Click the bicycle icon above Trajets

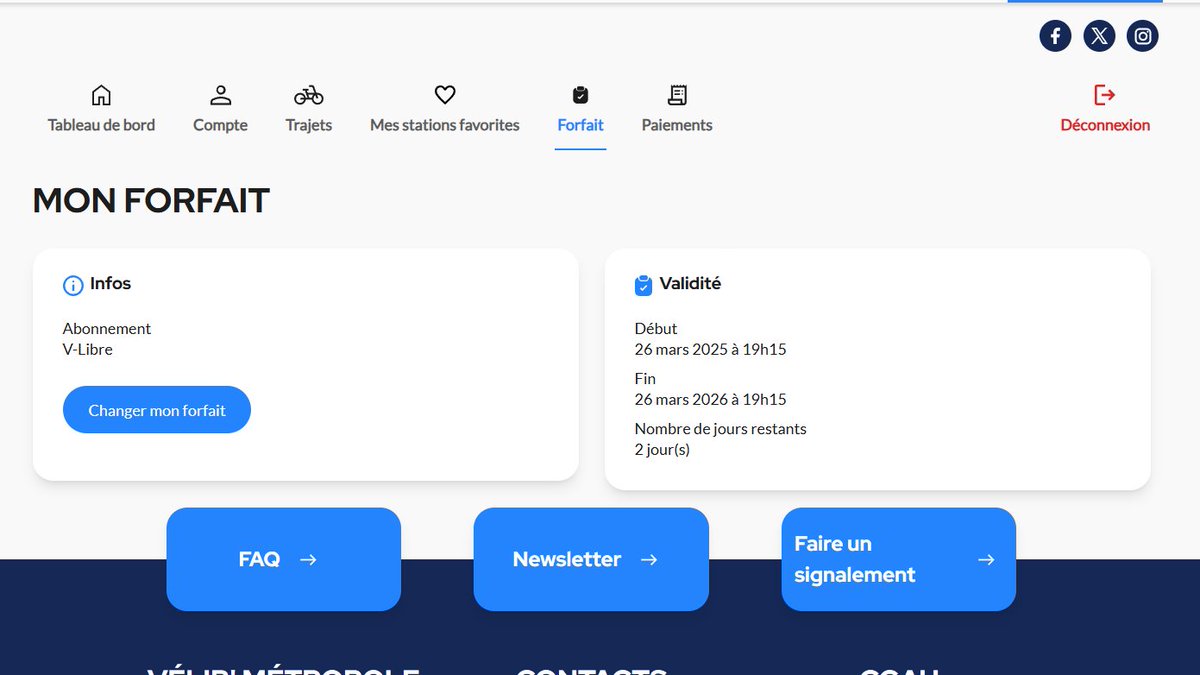tap(308, 95)
